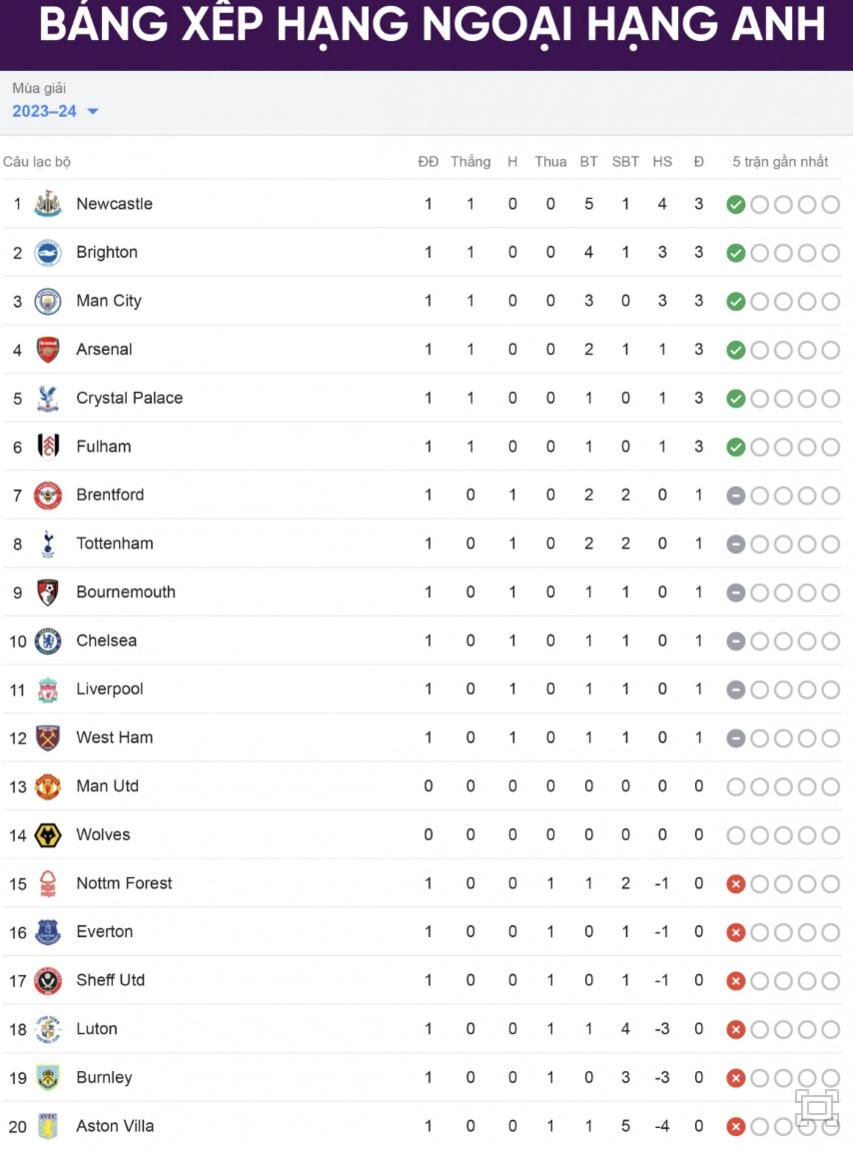
Task: Click Nottm Forest's red loss result indicator
Action: click(x=736, y=884)
